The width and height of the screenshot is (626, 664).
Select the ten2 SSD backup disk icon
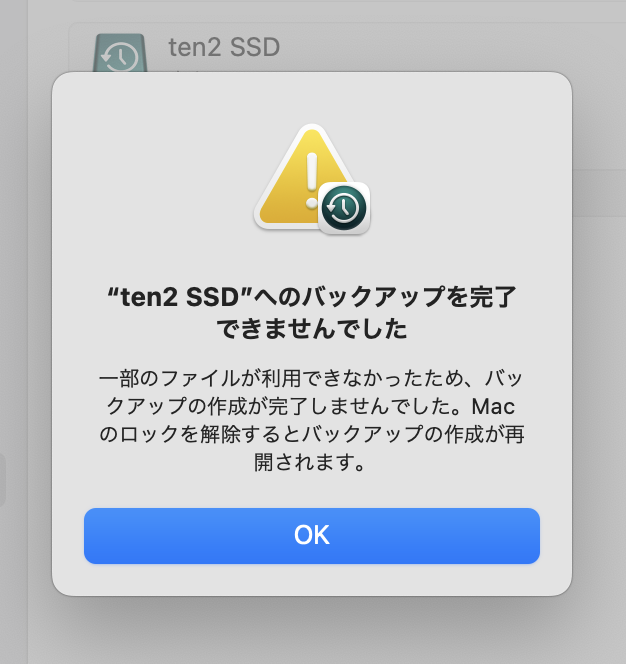click(x=120, y=53)
